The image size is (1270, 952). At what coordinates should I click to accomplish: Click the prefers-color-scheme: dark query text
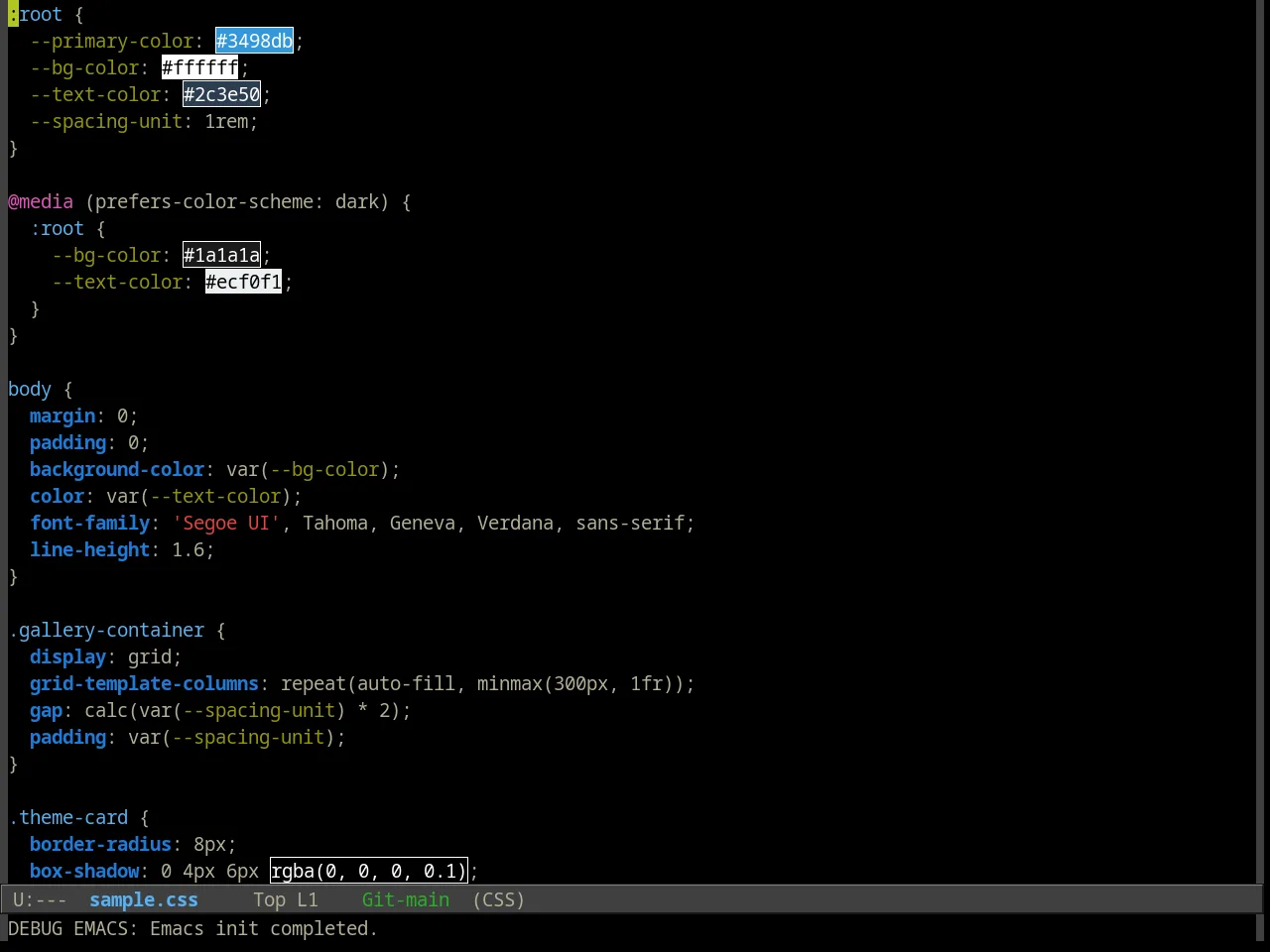click(x=237, y=201)
